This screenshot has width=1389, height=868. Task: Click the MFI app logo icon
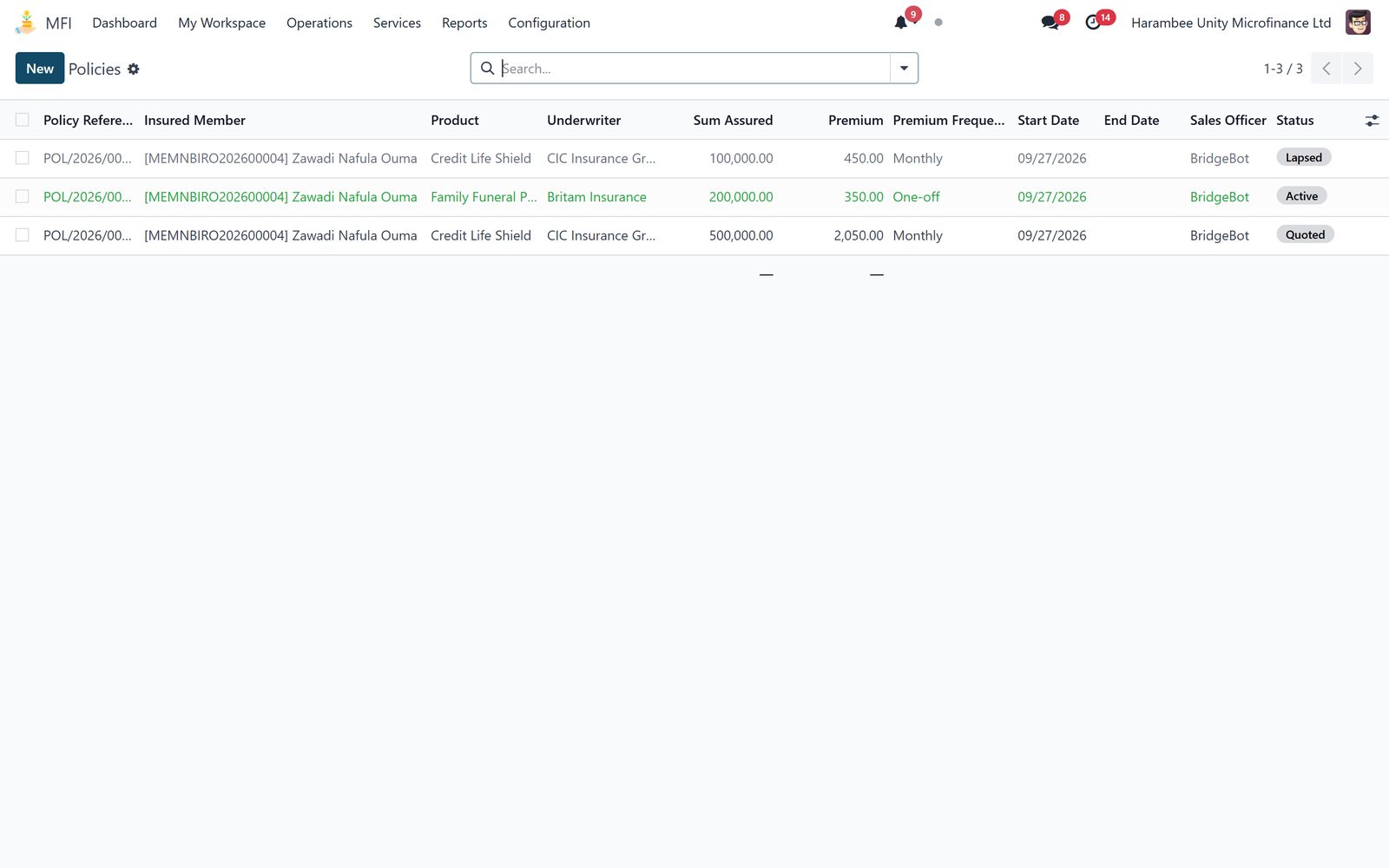tap(26, 23)
